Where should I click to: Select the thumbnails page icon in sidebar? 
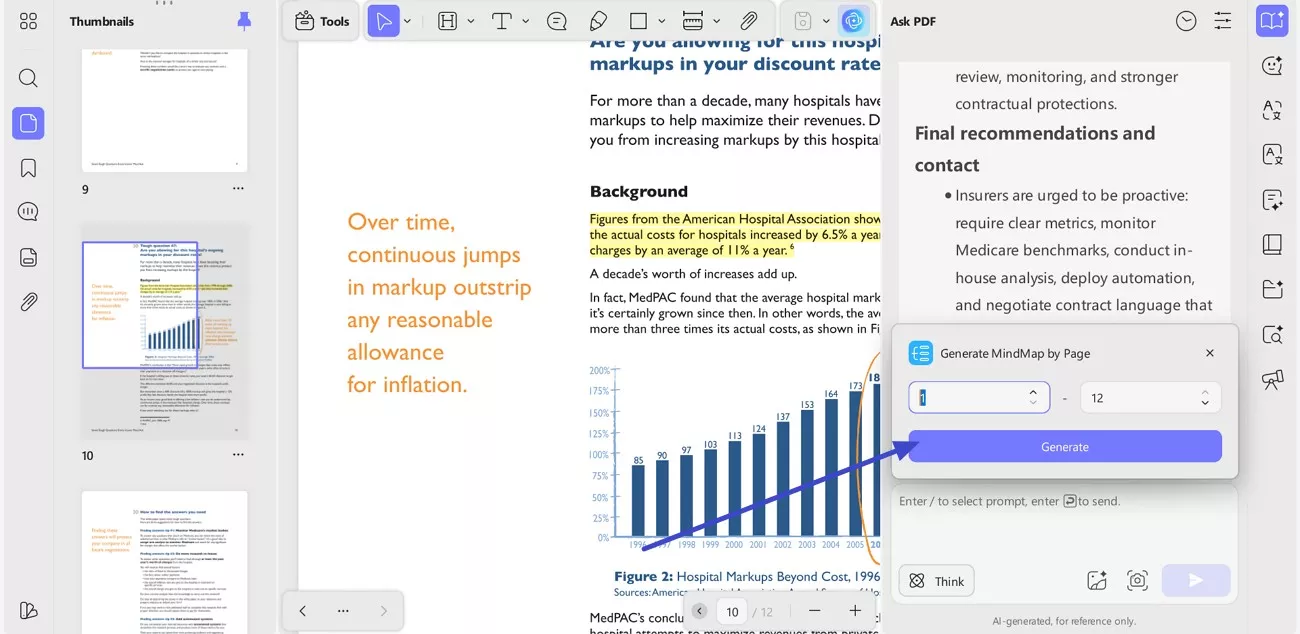point(28,123)
